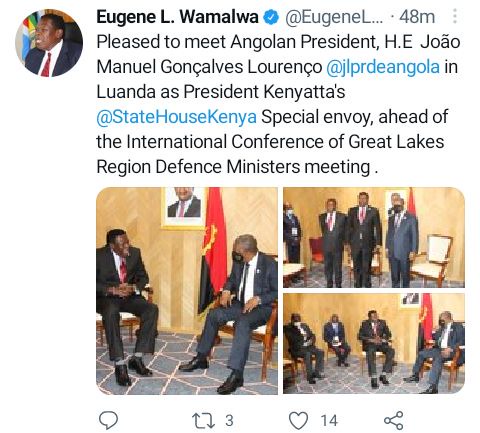Click the 48m timestamp
Viewport: 480px width, 433px height.
coord(417,17)
